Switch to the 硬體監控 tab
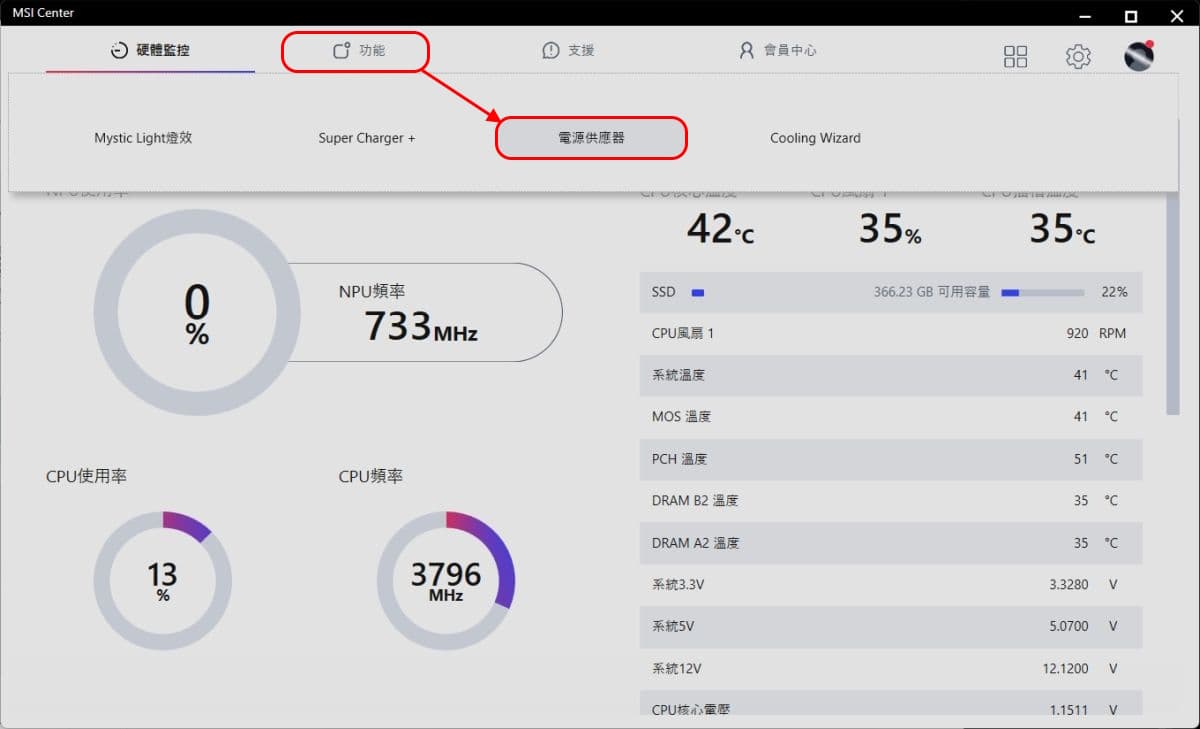 [x=150, y=50]
